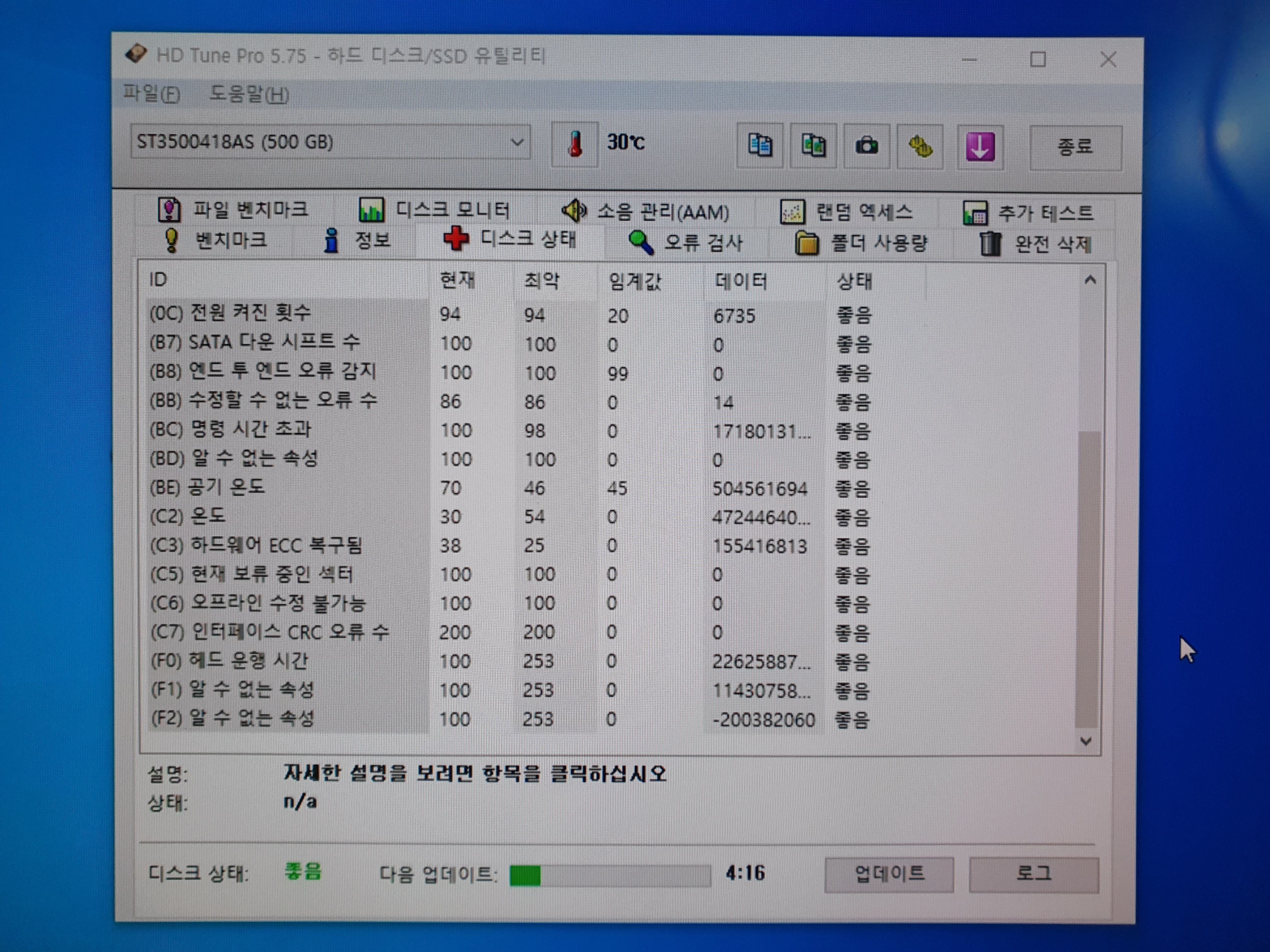The image size is (1270, 952).
Task: Click the copy text to clipboard icon
Action: pos(760,145)
